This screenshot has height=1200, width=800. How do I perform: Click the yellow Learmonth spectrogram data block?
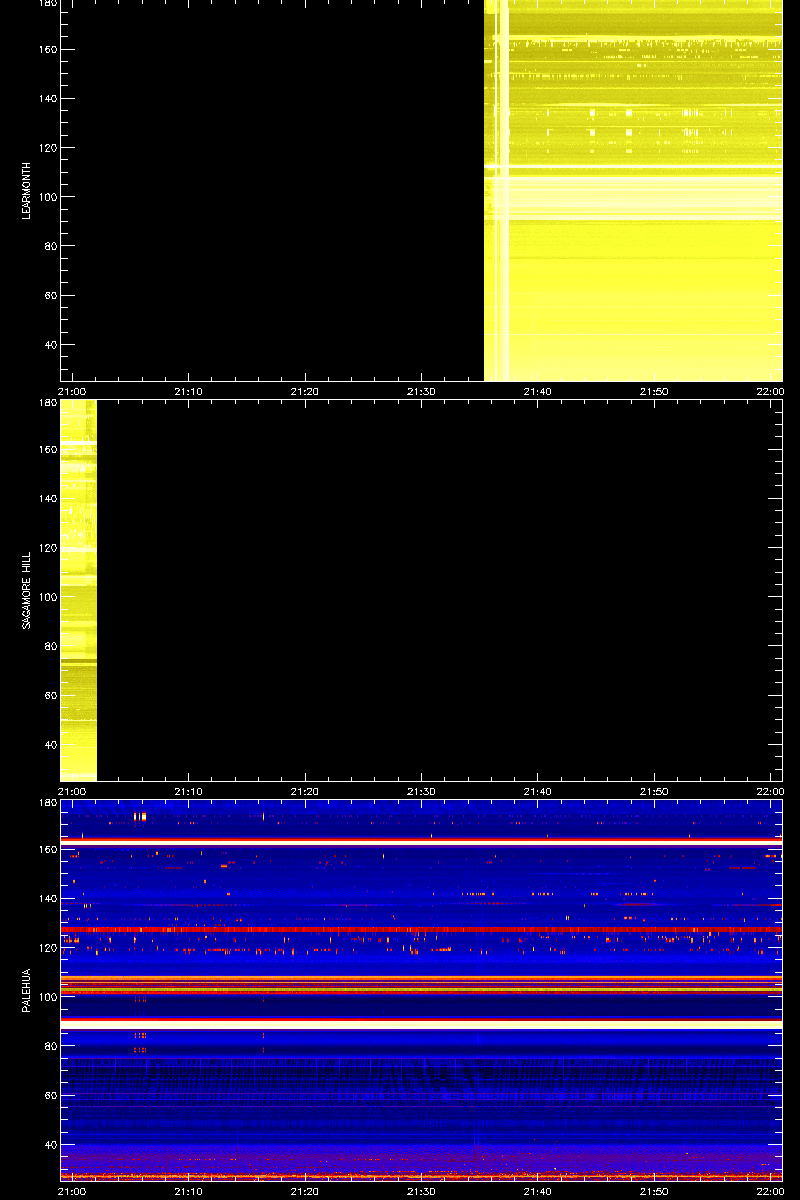(x=633, y=190)
